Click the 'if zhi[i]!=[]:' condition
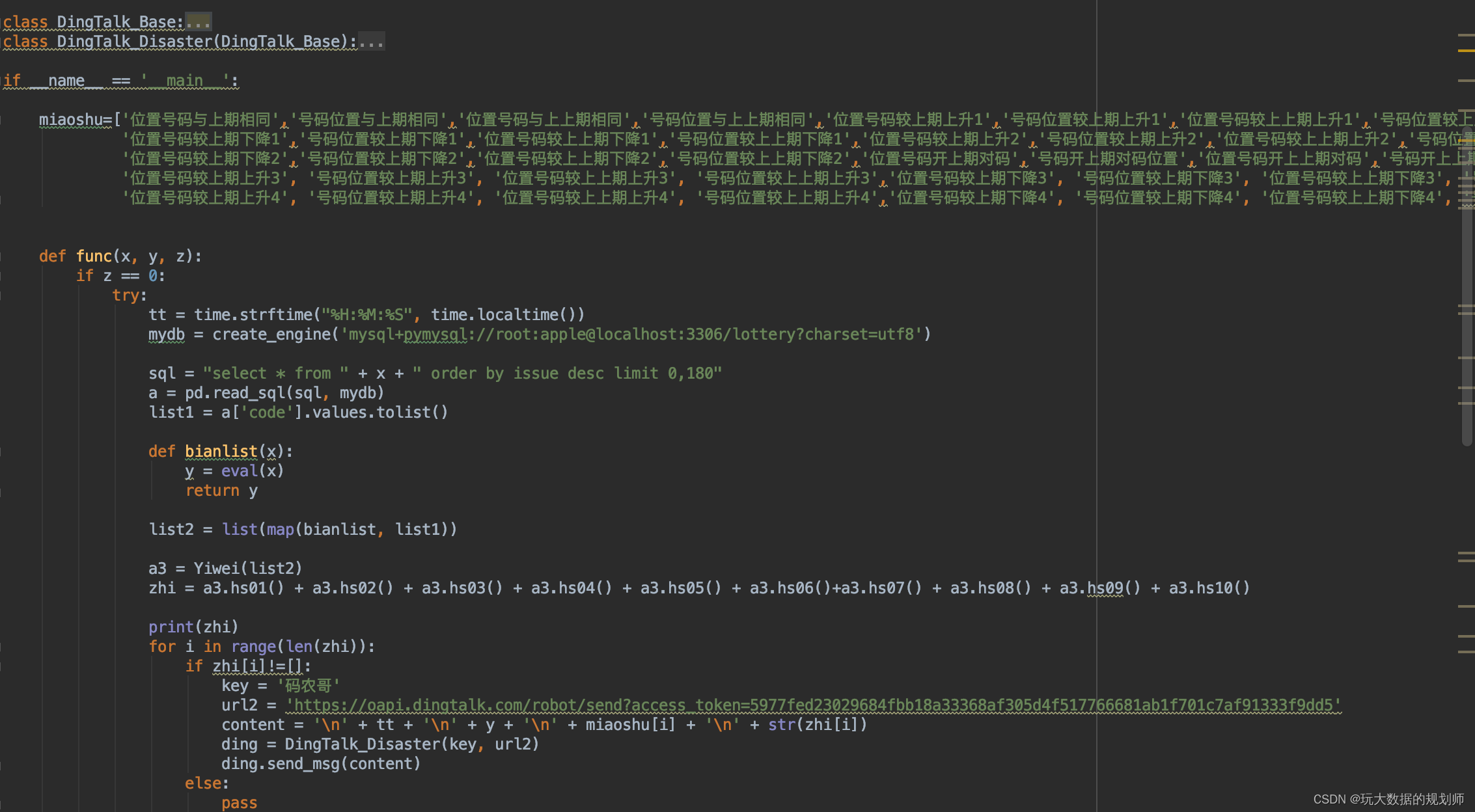The height and width of the screenshot is (812, 1475). point(248,666)
